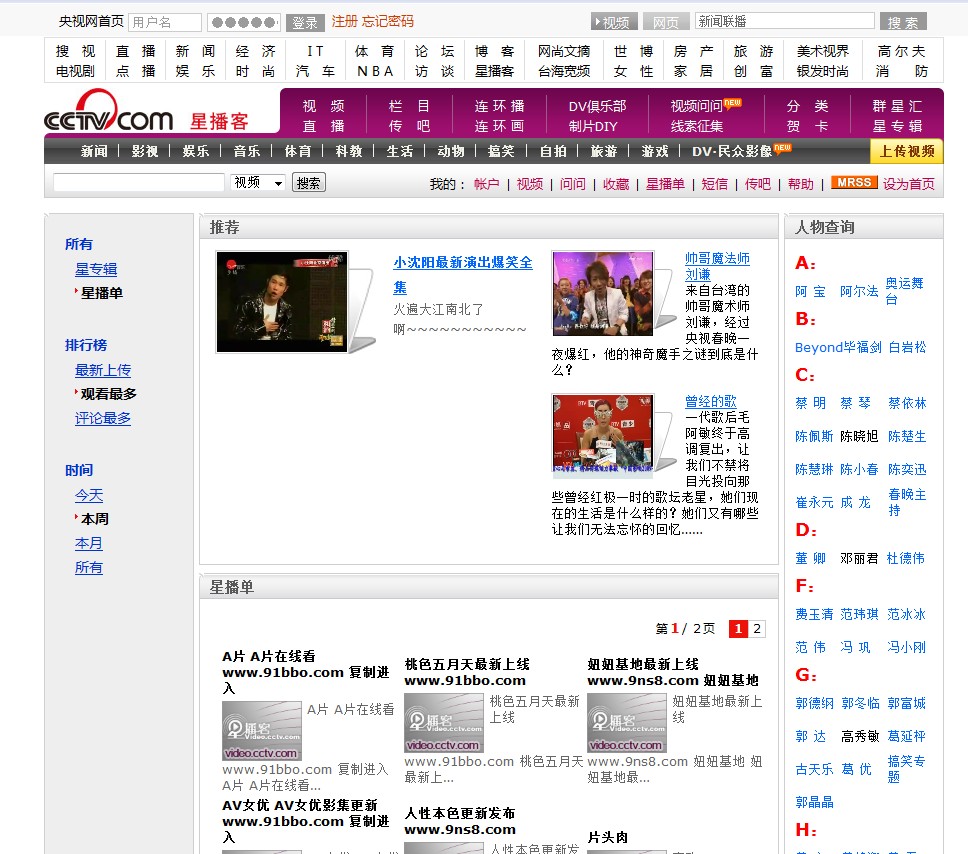
Task: Open DV·民众影像 in nav bar
Action: pos(732,151)
